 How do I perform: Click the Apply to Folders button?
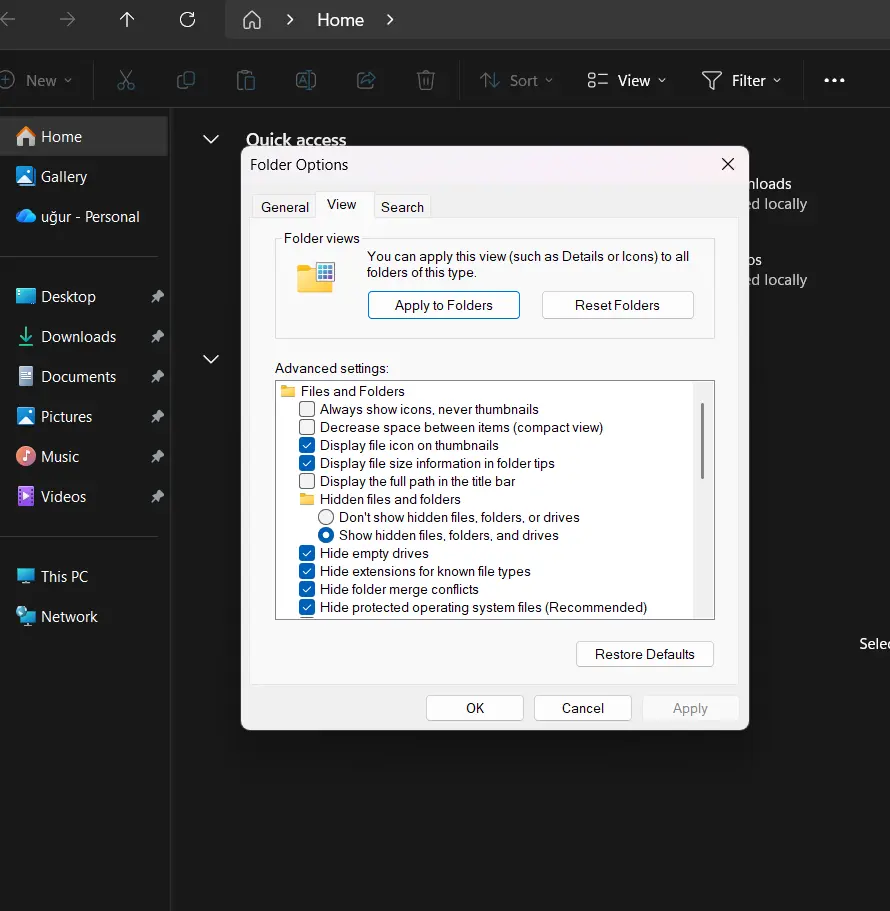point(443,305)
